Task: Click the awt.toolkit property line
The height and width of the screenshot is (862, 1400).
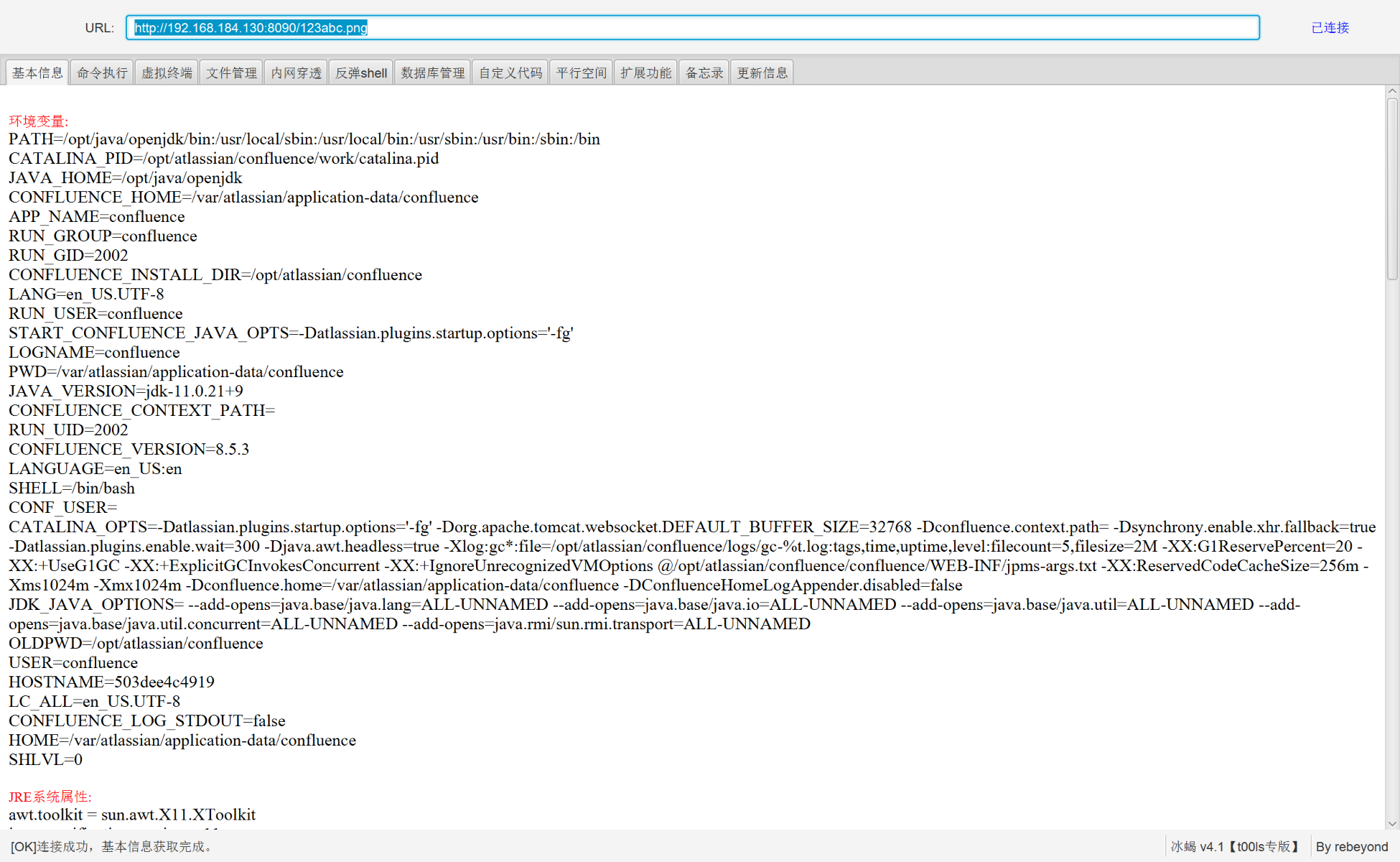Action: (132, 815)
